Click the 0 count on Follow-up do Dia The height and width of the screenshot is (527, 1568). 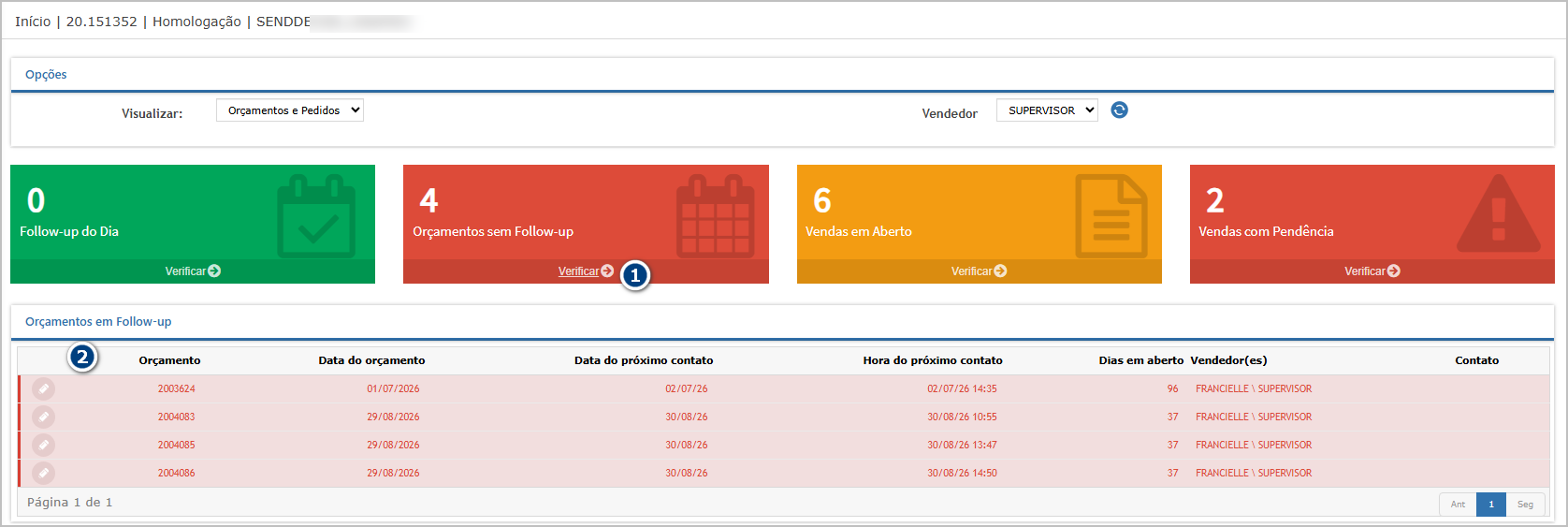[x=36, y=200]
